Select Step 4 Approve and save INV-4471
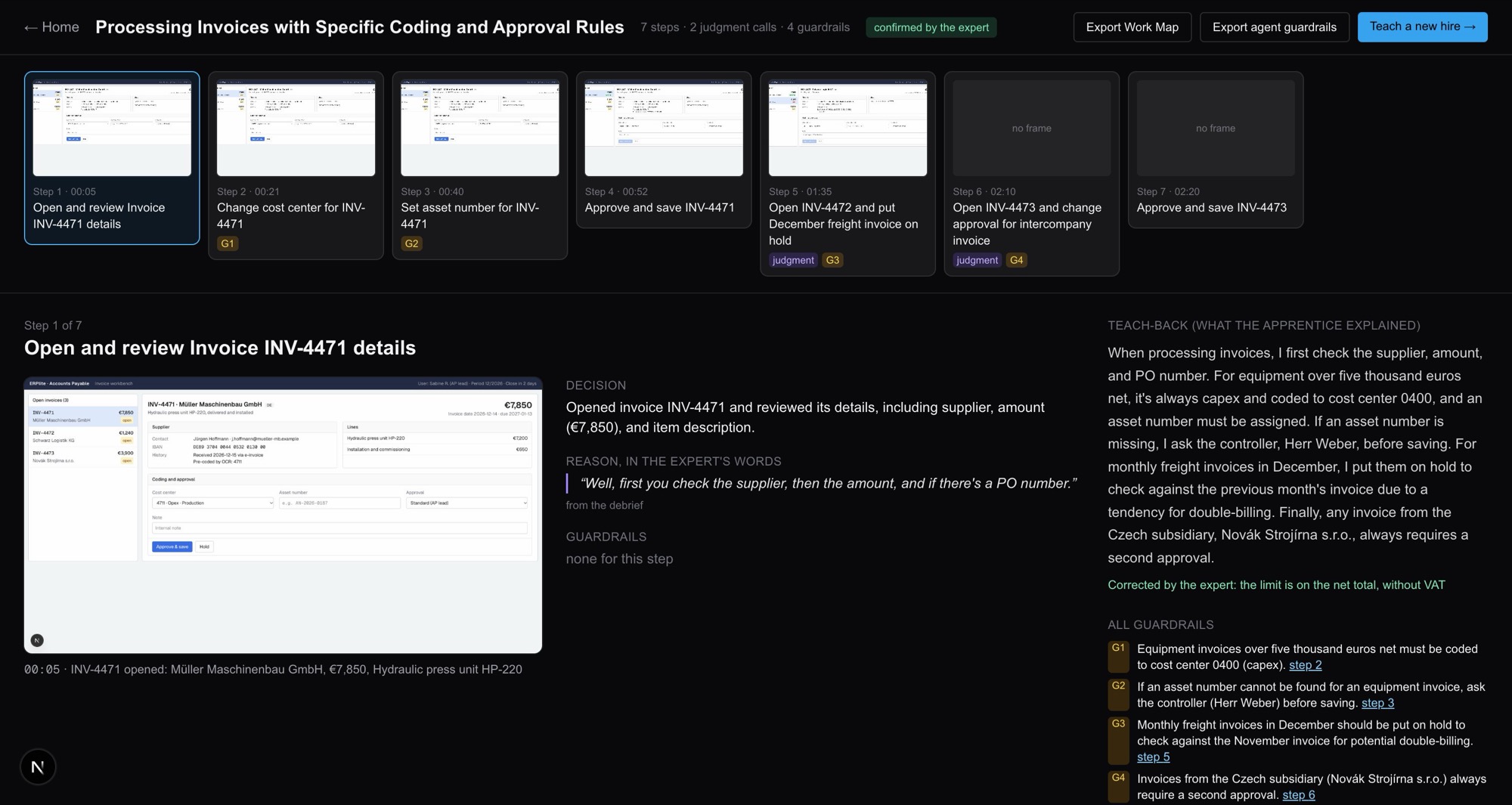 point(664,150)
